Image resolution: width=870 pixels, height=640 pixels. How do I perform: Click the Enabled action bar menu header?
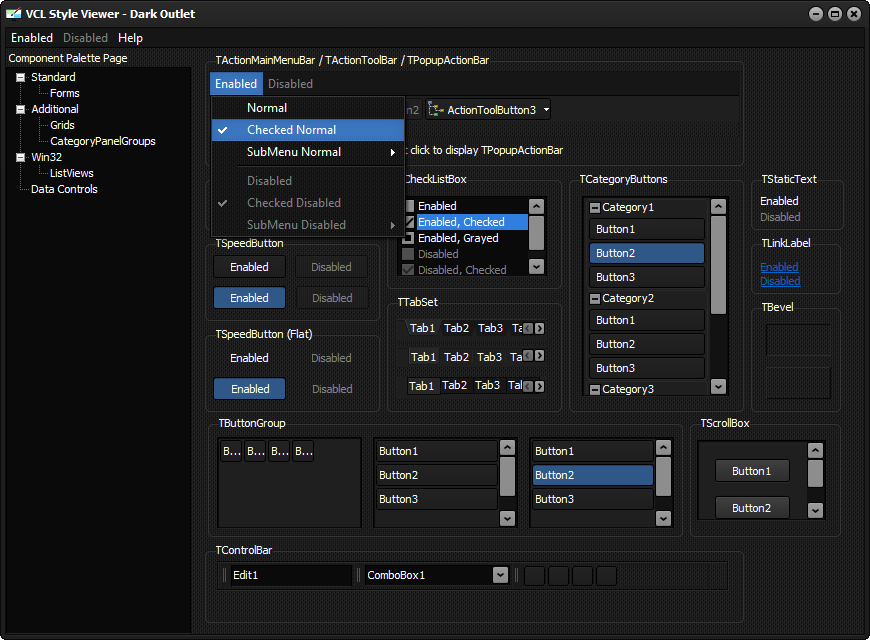(236, 84)
